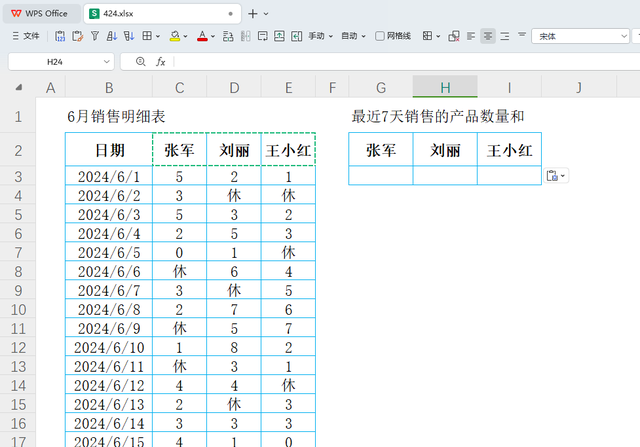Select the 日期 header cell
Viewport: 640px width, 447px height.
pos(109,150)
